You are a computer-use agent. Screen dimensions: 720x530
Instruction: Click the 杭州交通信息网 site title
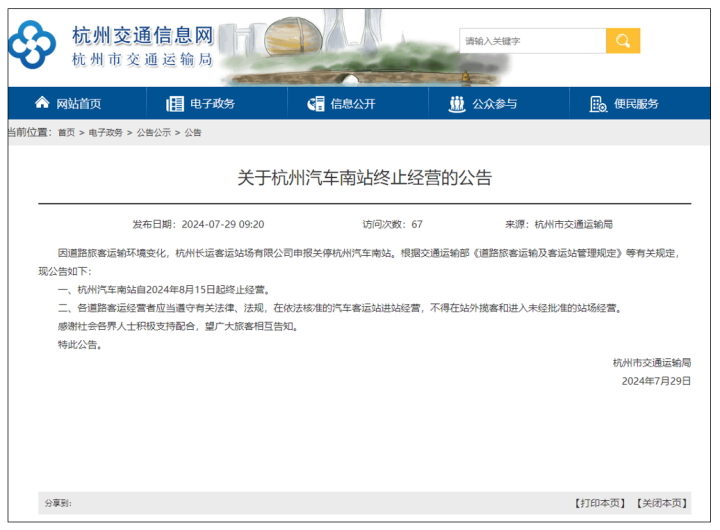(x=143, y=35)
